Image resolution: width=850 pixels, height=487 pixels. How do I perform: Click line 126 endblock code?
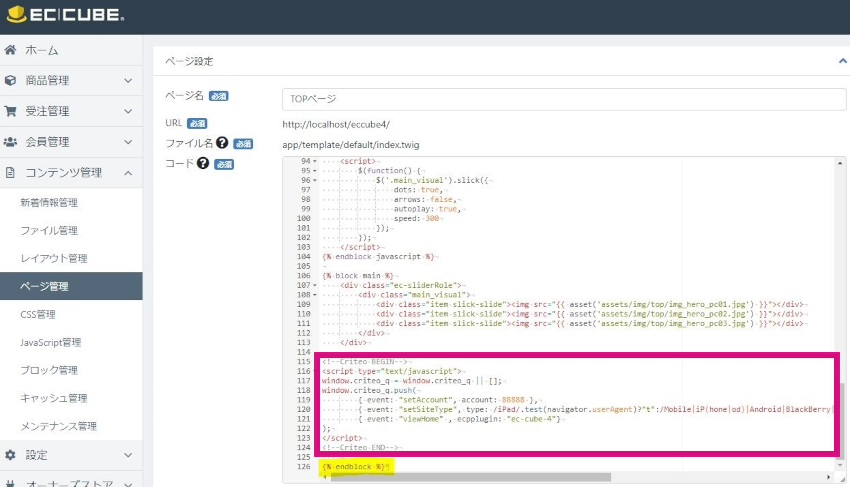tap(356, 466)
